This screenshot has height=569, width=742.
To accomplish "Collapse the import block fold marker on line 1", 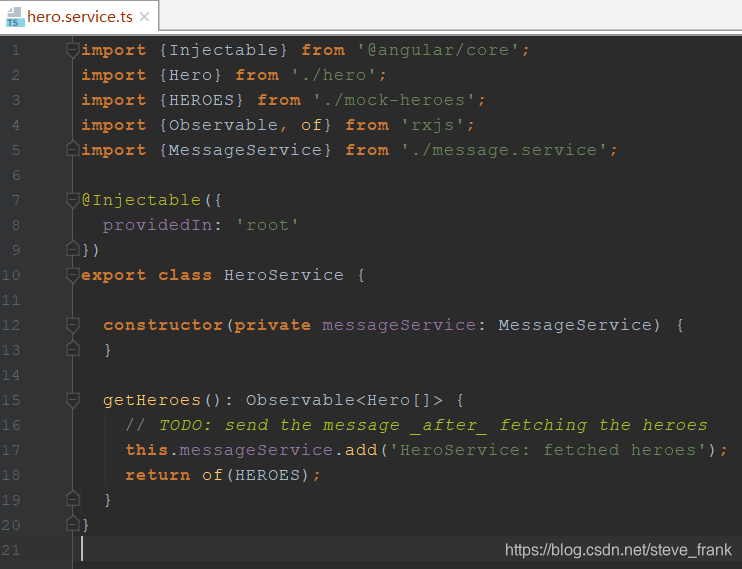I will 72,50.
